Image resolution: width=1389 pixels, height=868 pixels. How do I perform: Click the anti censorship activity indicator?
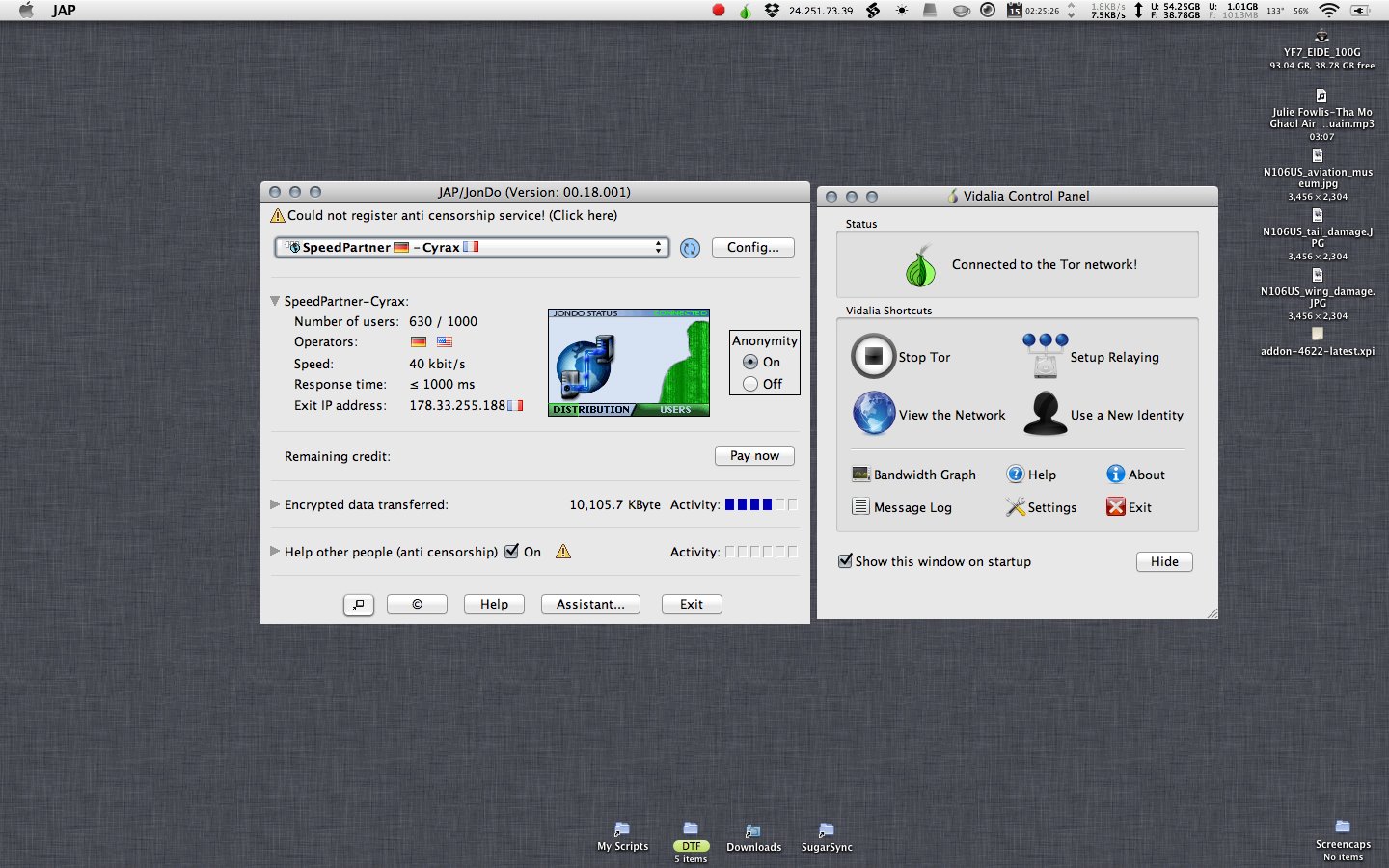coord(761,552)
